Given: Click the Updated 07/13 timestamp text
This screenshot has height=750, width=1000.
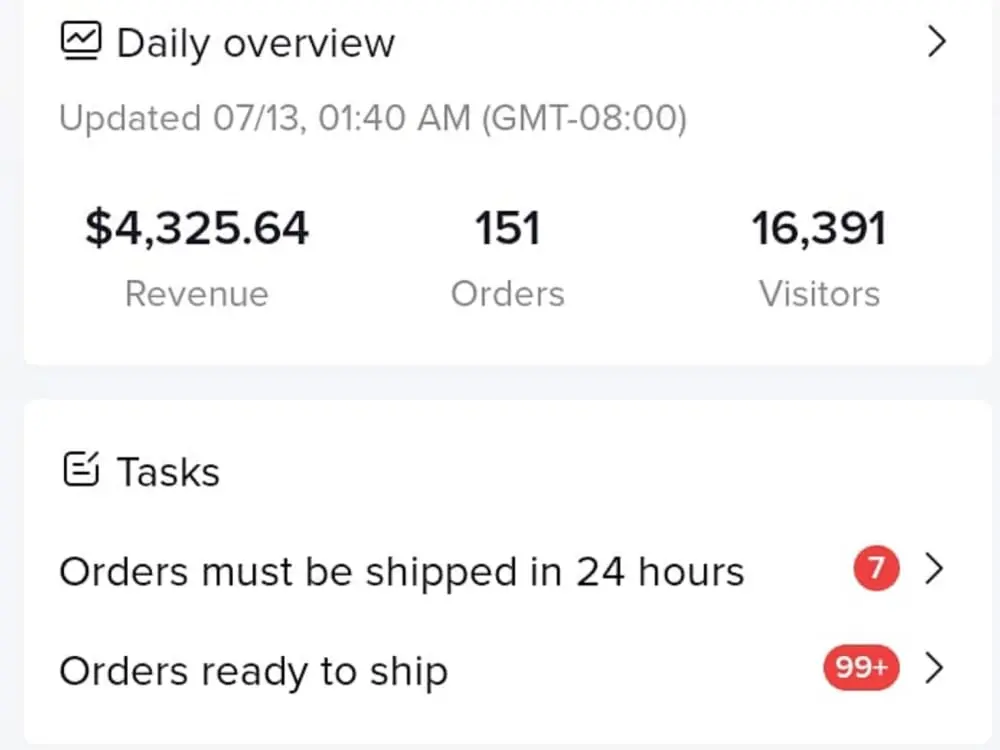Looking at the screenshot, I should click(373, 119).
